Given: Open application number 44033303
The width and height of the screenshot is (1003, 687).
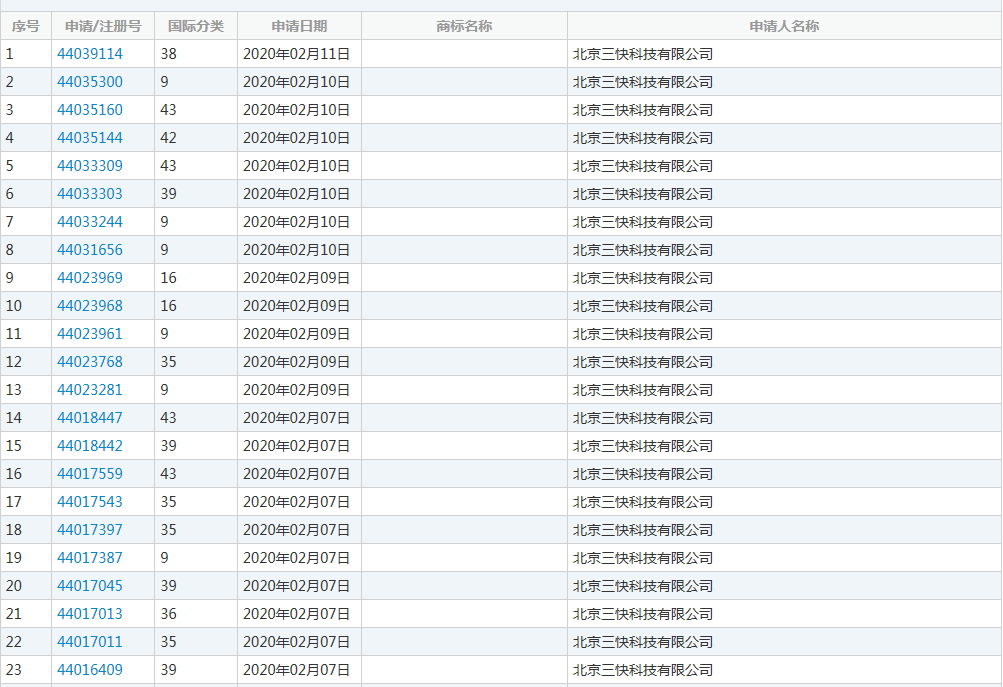Looking at the screenshot, I should point(90,194).
